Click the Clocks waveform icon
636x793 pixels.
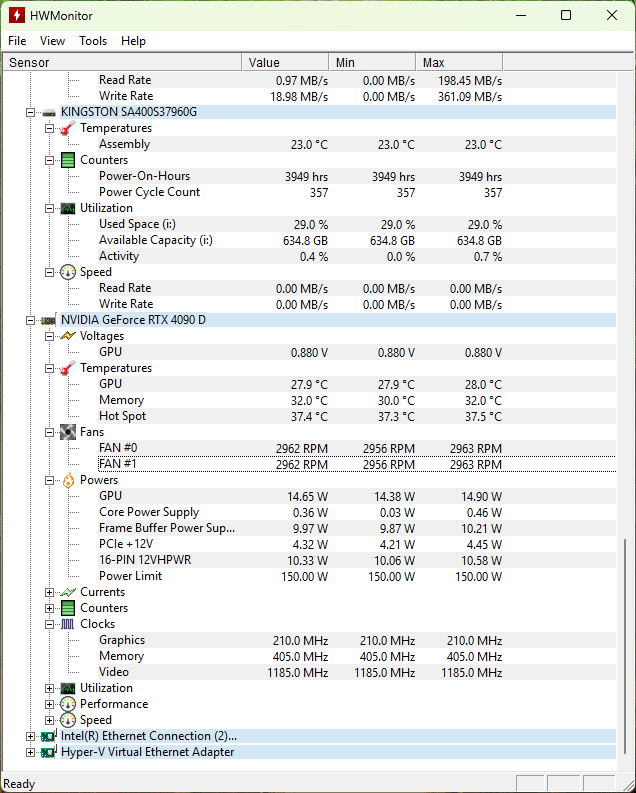[67, 624]
